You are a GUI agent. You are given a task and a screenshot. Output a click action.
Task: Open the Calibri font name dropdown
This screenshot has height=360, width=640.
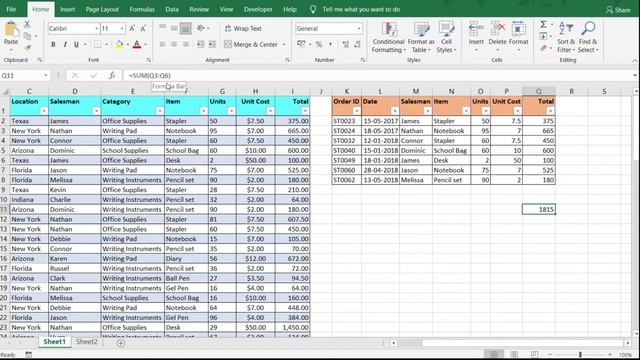(96, 29)
